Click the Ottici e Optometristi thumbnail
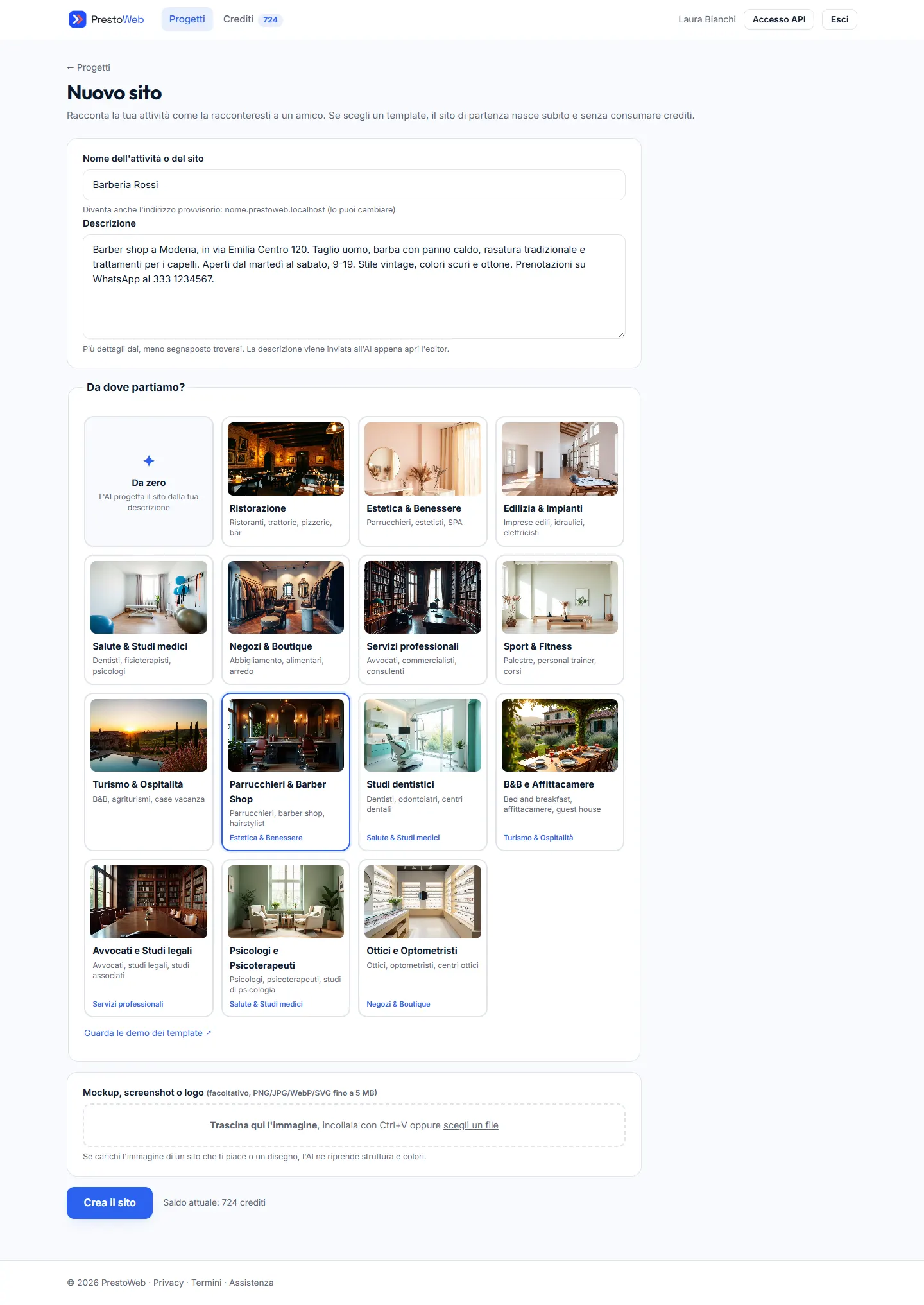The width and height of the screenshot is (924, 1305). click(x=422, y=901)
